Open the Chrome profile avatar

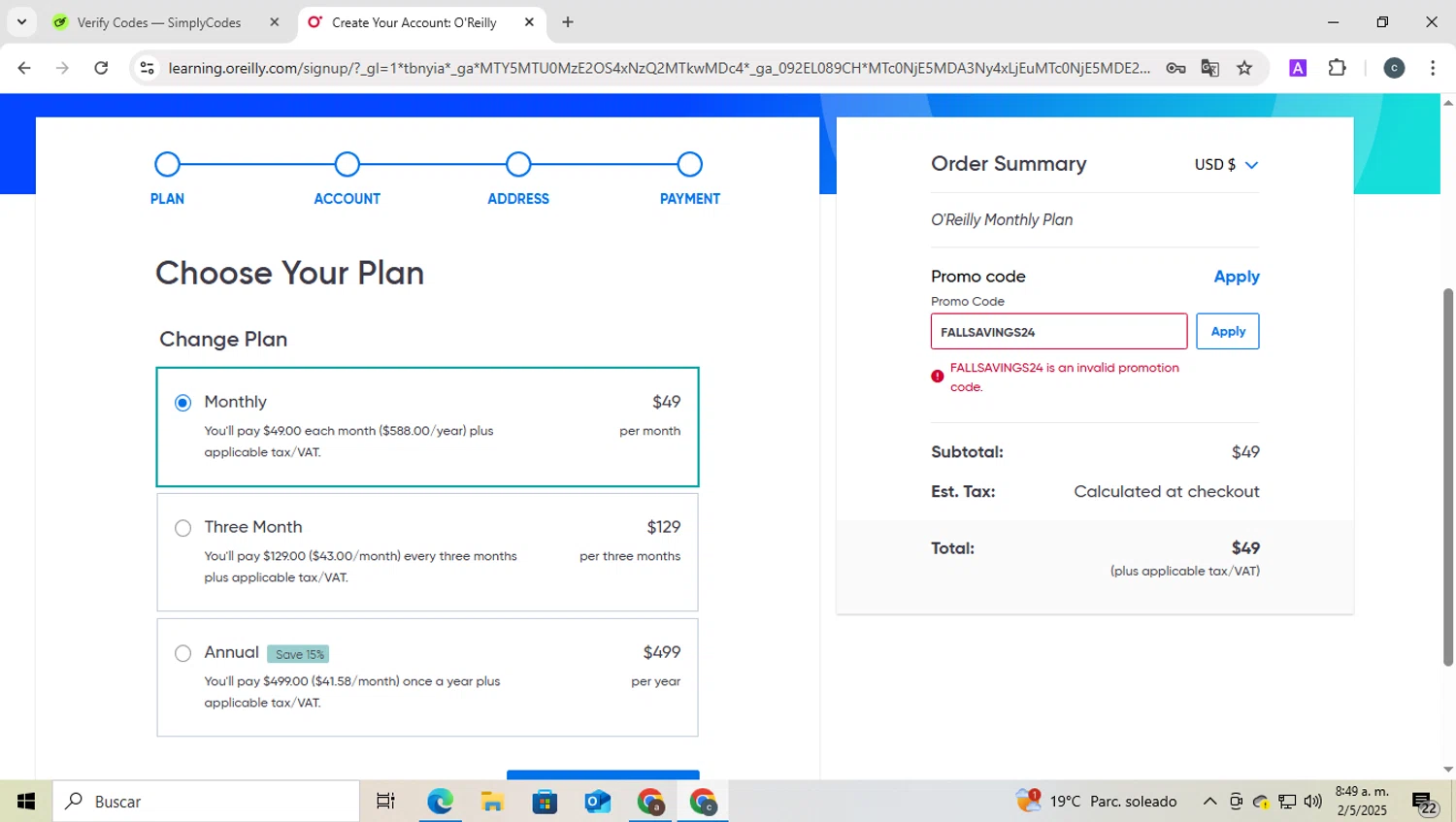click(1394, 68)
